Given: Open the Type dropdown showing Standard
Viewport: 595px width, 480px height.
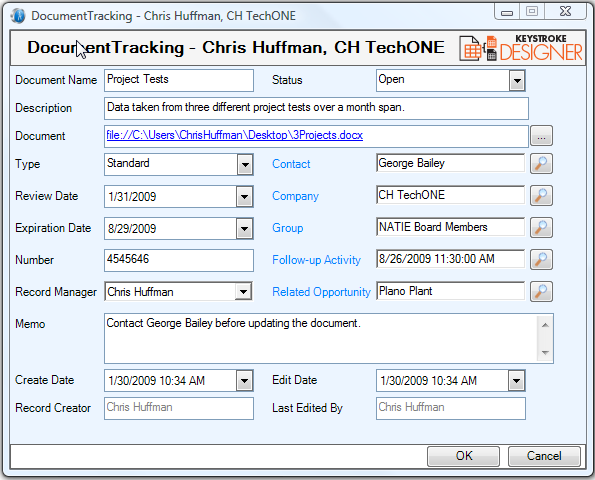Looking at the screenshot, I should point(245,165).
